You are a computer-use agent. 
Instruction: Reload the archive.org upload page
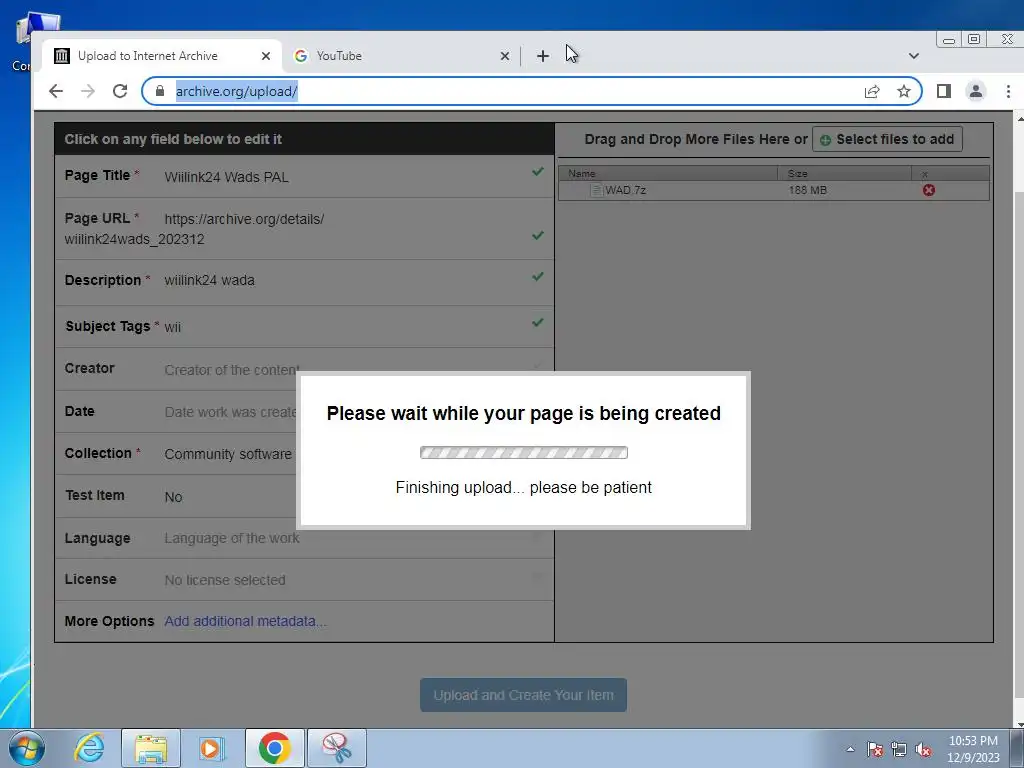(120, 91)
